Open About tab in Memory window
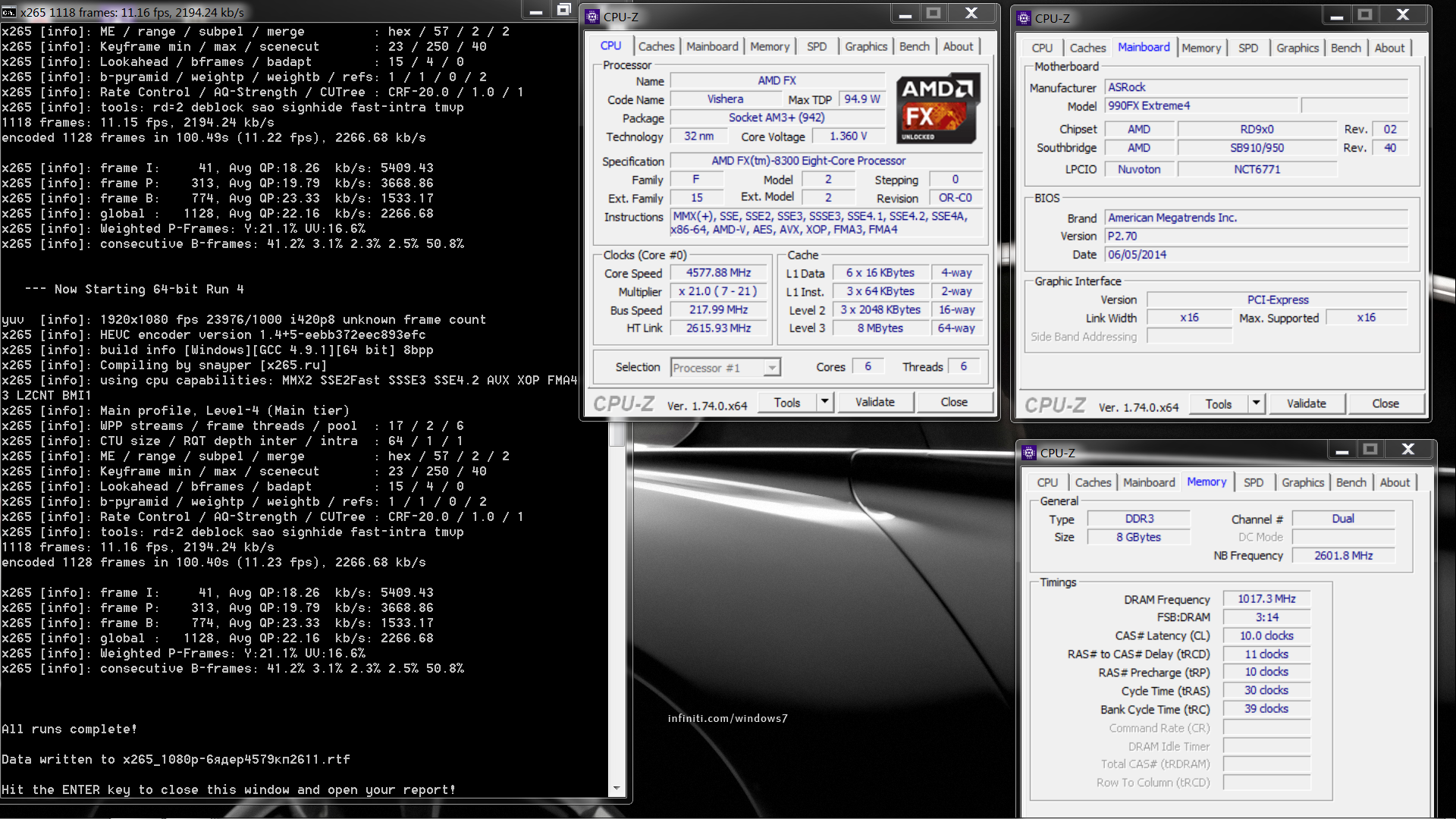The width and height of the screenshot is (1456, 819). tap(1394, 482)
